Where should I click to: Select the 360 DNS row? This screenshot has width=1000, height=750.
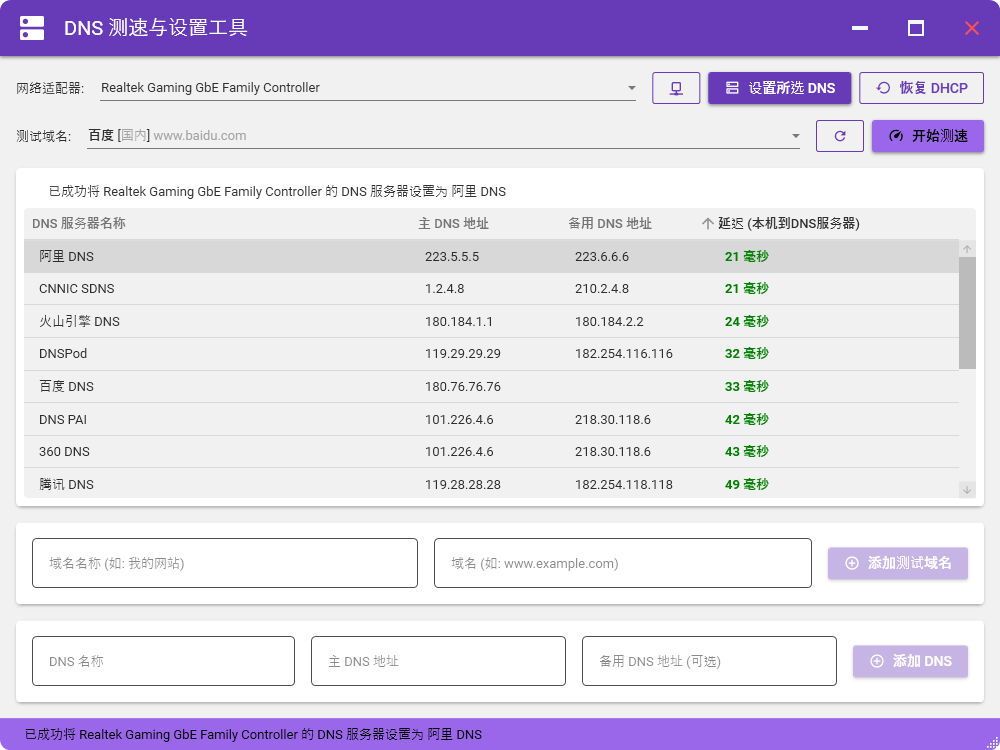point(491,452)
